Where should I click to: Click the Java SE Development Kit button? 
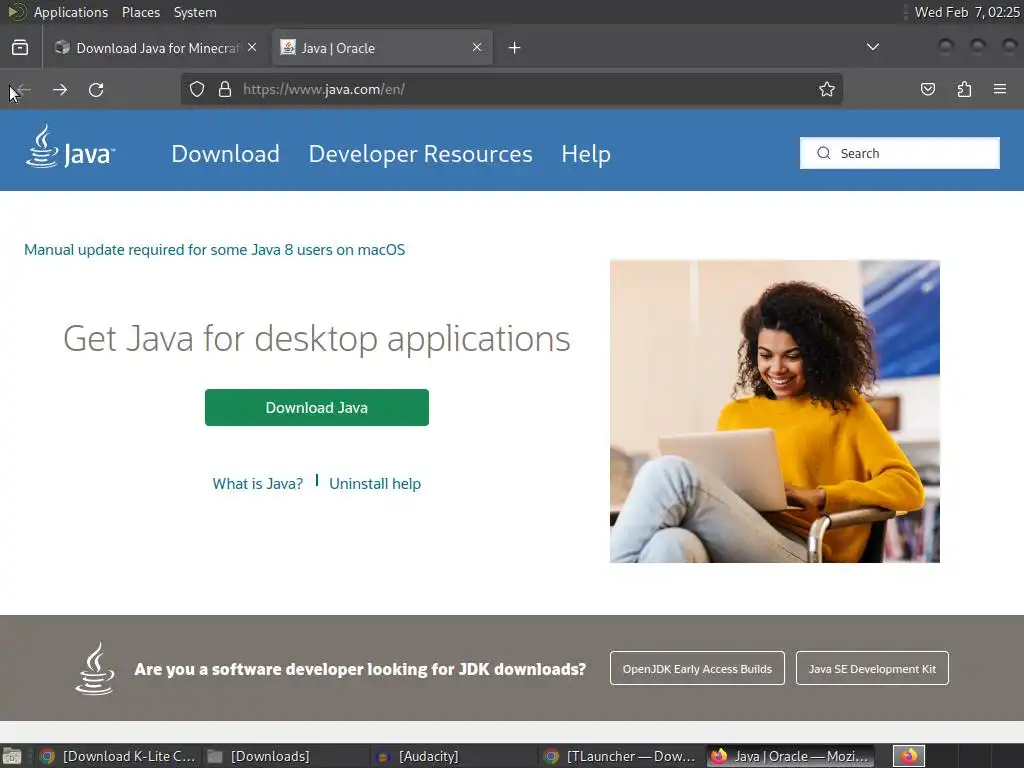[x=872, y=668]
